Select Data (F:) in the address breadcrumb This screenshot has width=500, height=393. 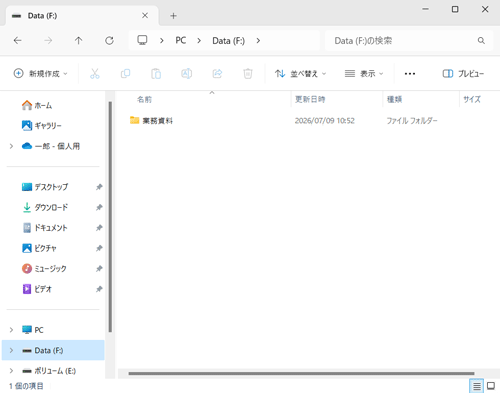point(229,41)
